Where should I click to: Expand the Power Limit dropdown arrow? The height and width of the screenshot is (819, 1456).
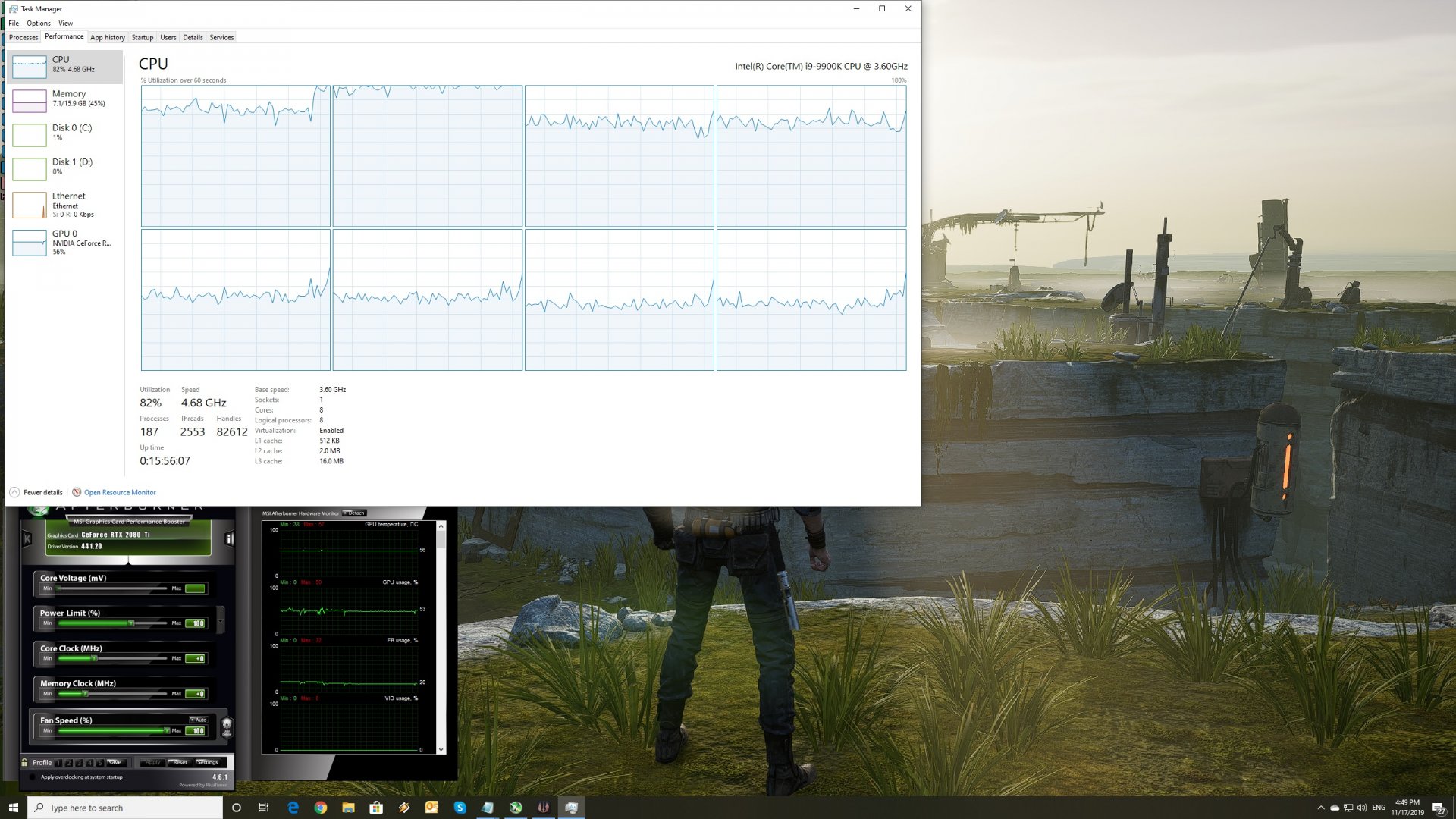[x=221, y=620]
